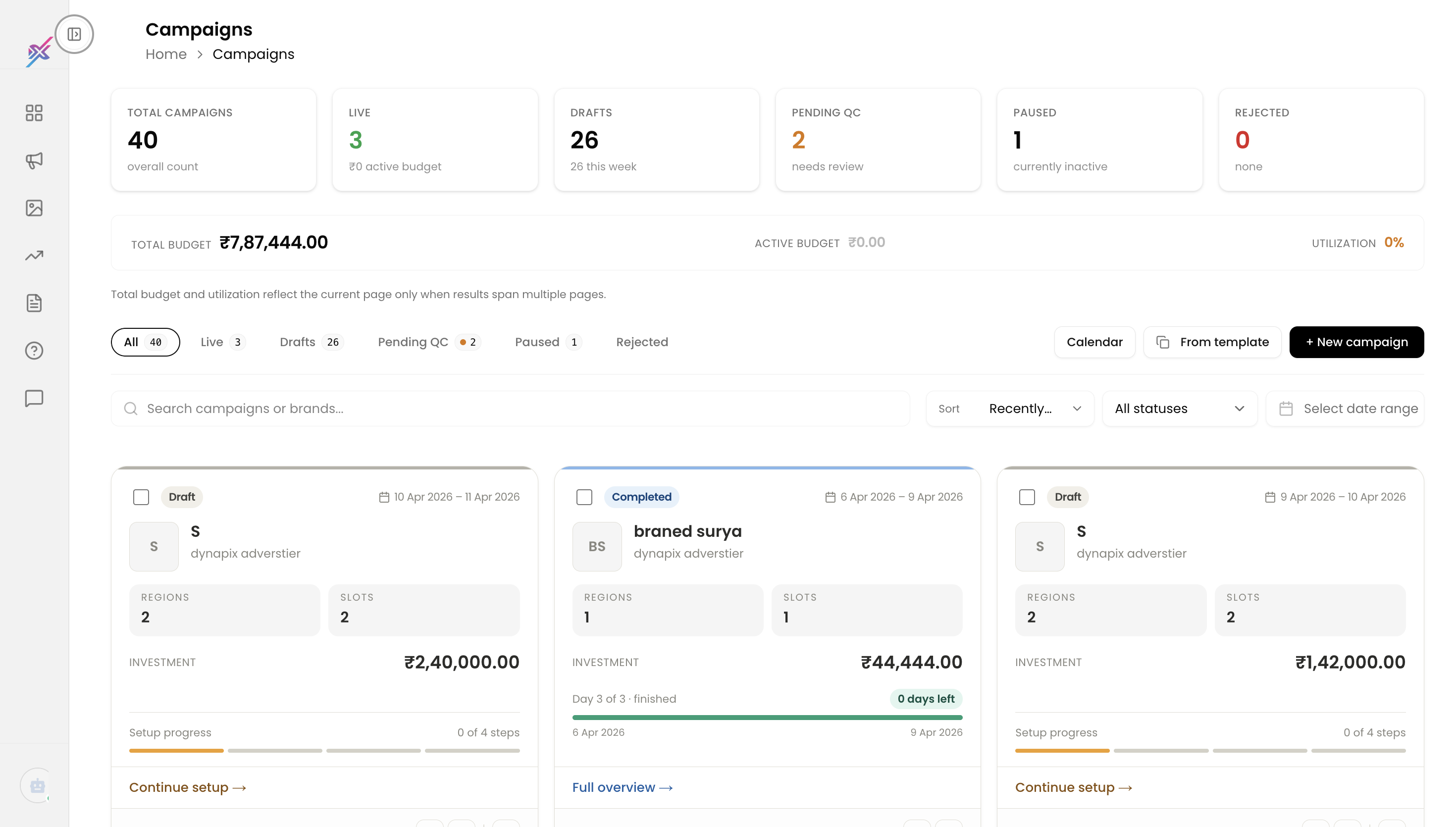Collapse the sidebar panel toggle icon
The height and width of the screenshot is (827, 1456).
(x=74, y=34)
